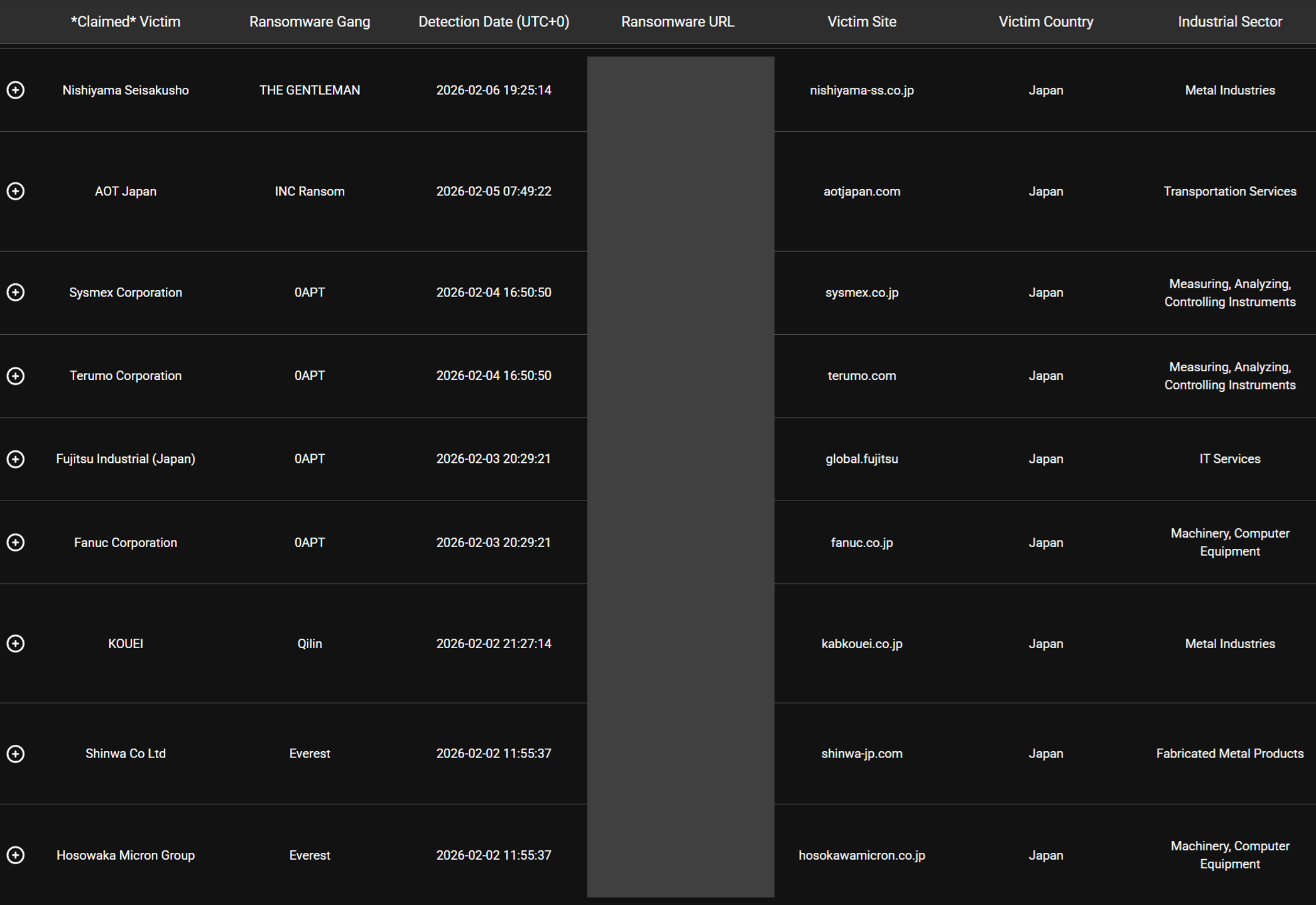Image resolution: width=1316 pixels, height=905 pixels.
Task: Click the hosokawamicron.co.jp site text
Action: pos(861,855)
